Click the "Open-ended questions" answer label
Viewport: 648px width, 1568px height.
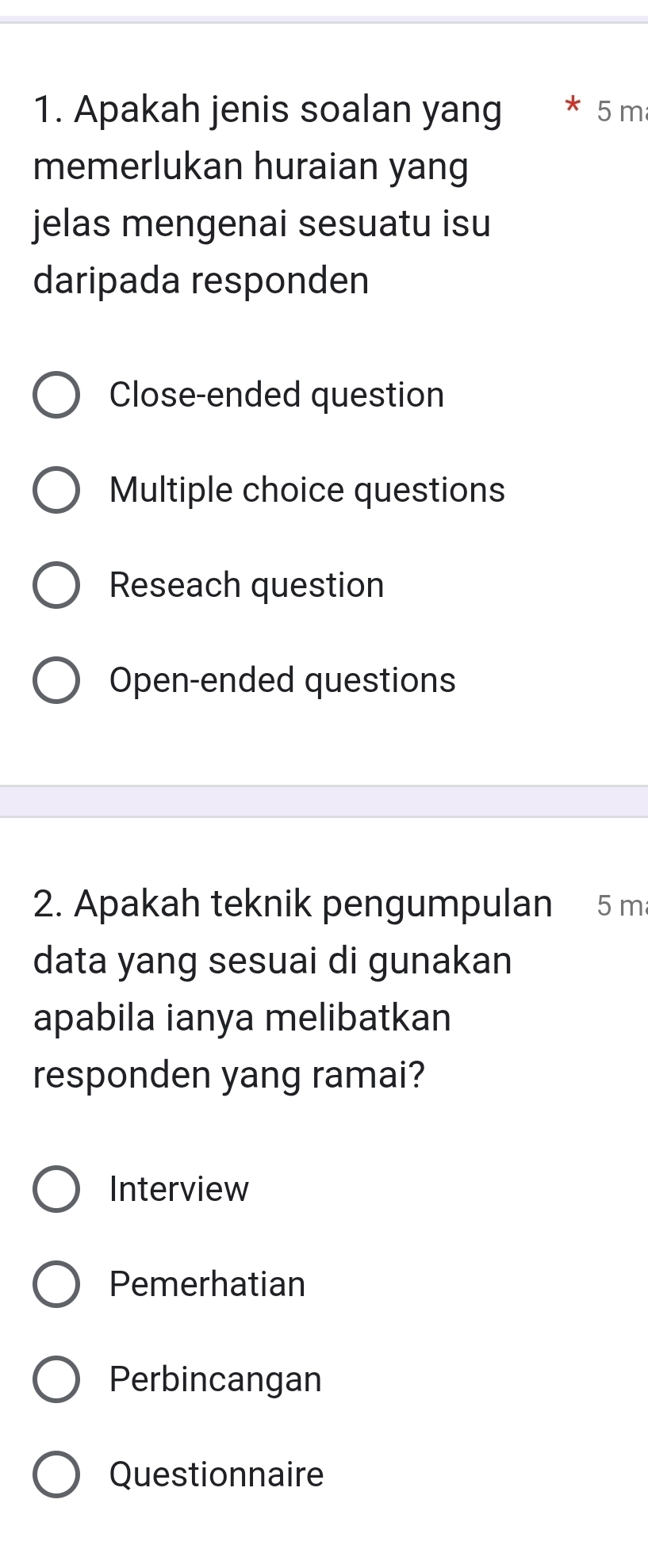point(282,680)
